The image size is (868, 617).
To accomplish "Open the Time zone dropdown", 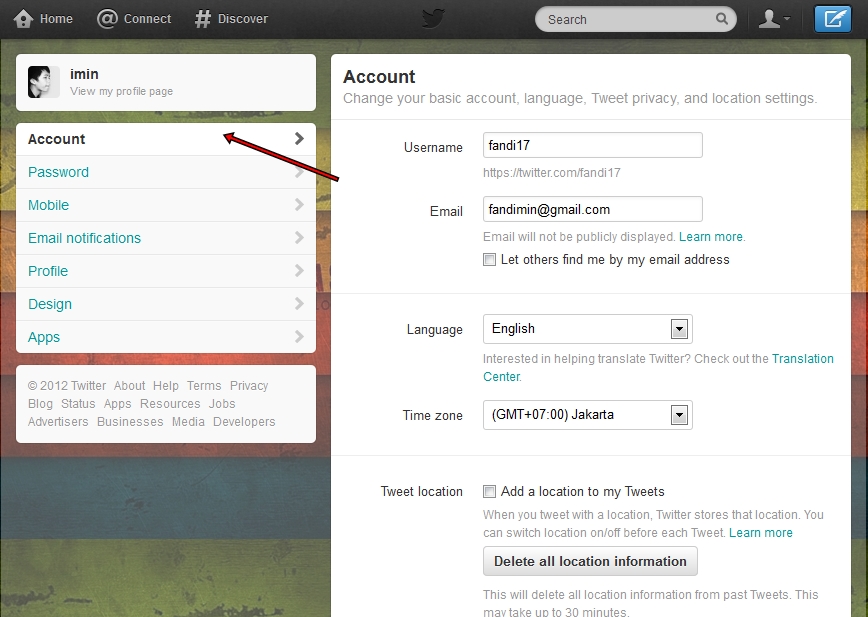I will pyautogui.click(x=587, y=415).
